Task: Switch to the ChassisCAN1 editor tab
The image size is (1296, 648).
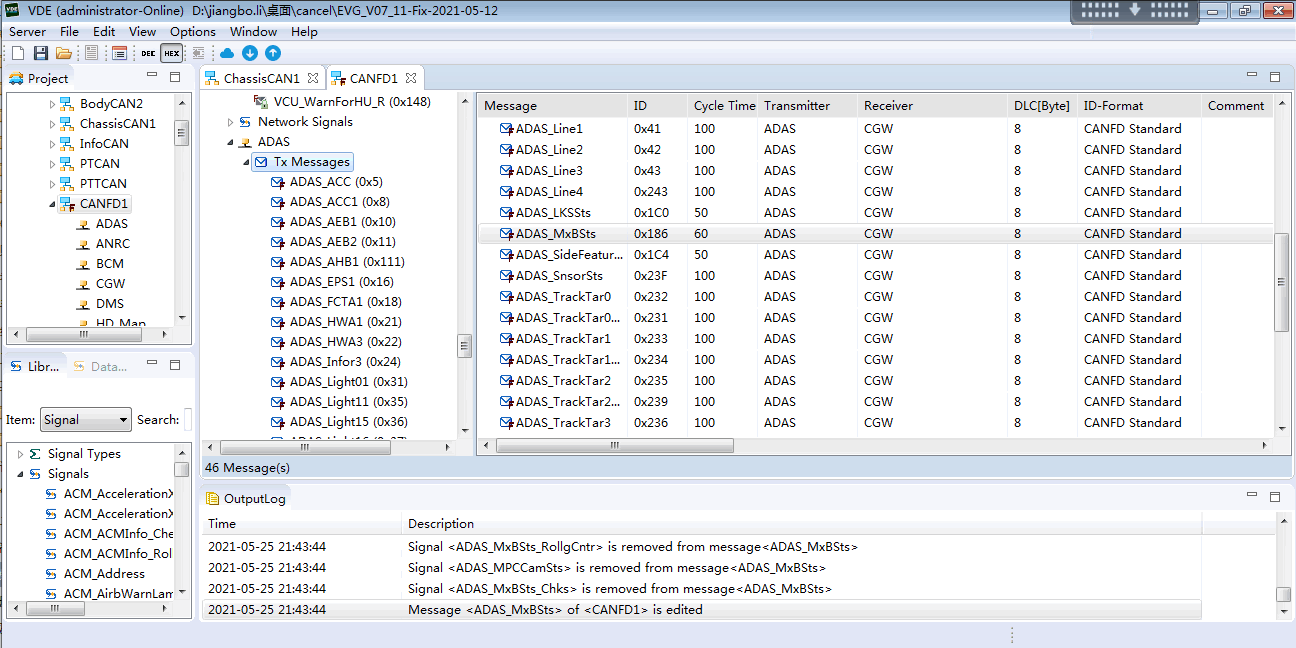Action: (x=261, y=78)
